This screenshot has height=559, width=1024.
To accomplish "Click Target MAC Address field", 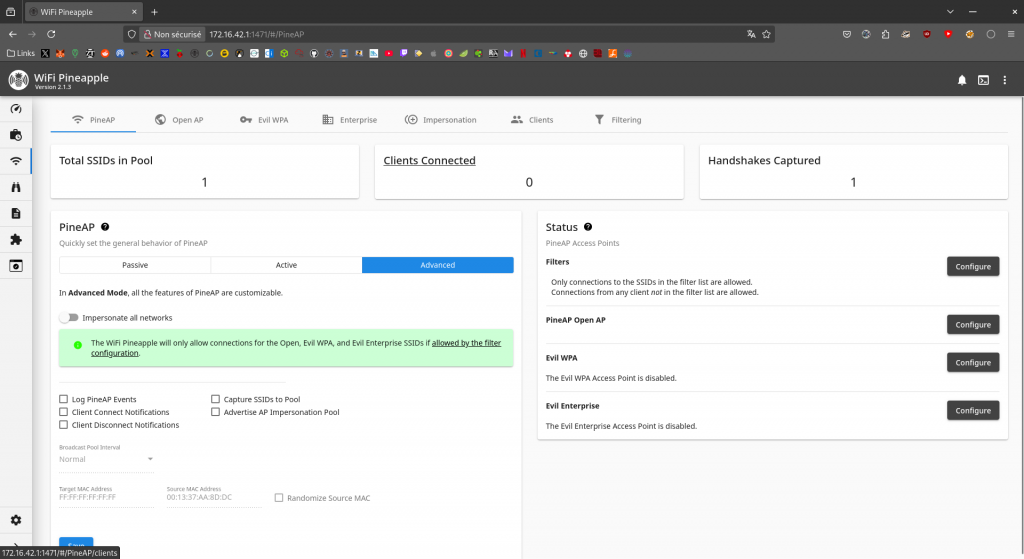I will (106, 498).
